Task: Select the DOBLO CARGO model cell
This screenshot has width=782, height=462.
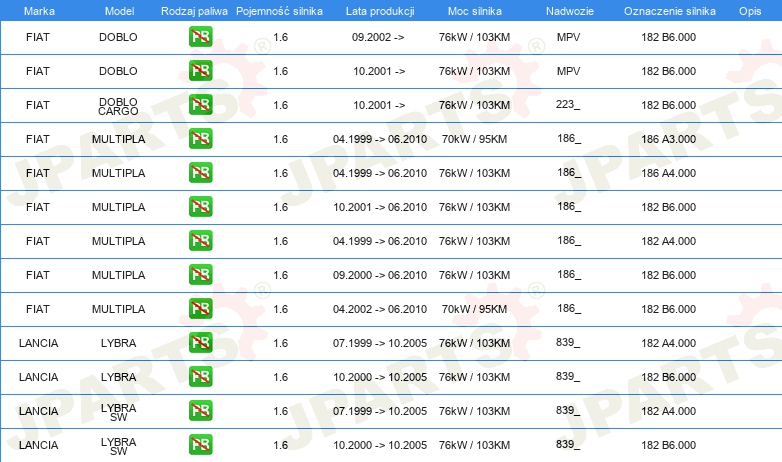Action: point(118,106)
